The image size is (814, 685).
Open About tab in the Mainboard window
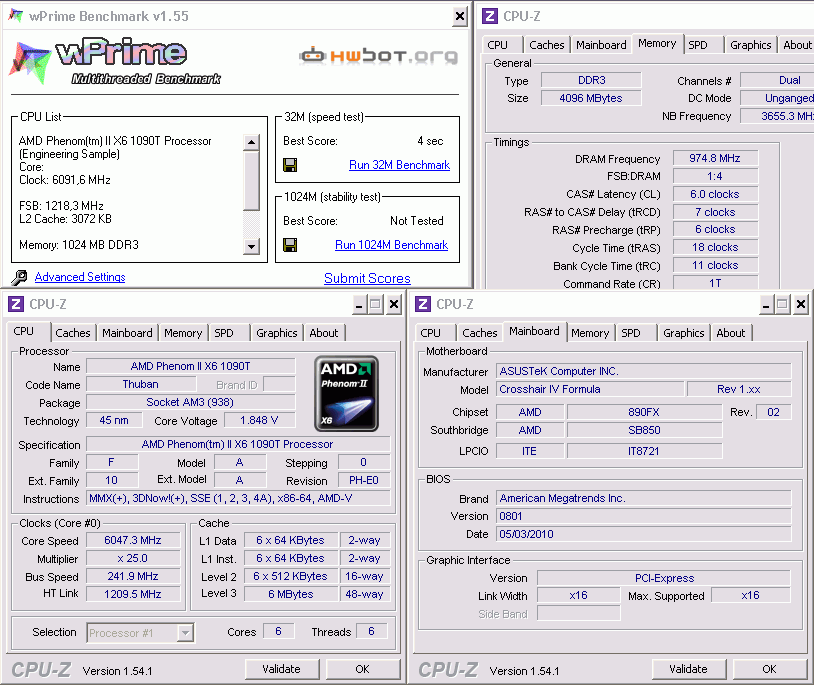click(x=731, y=333)
